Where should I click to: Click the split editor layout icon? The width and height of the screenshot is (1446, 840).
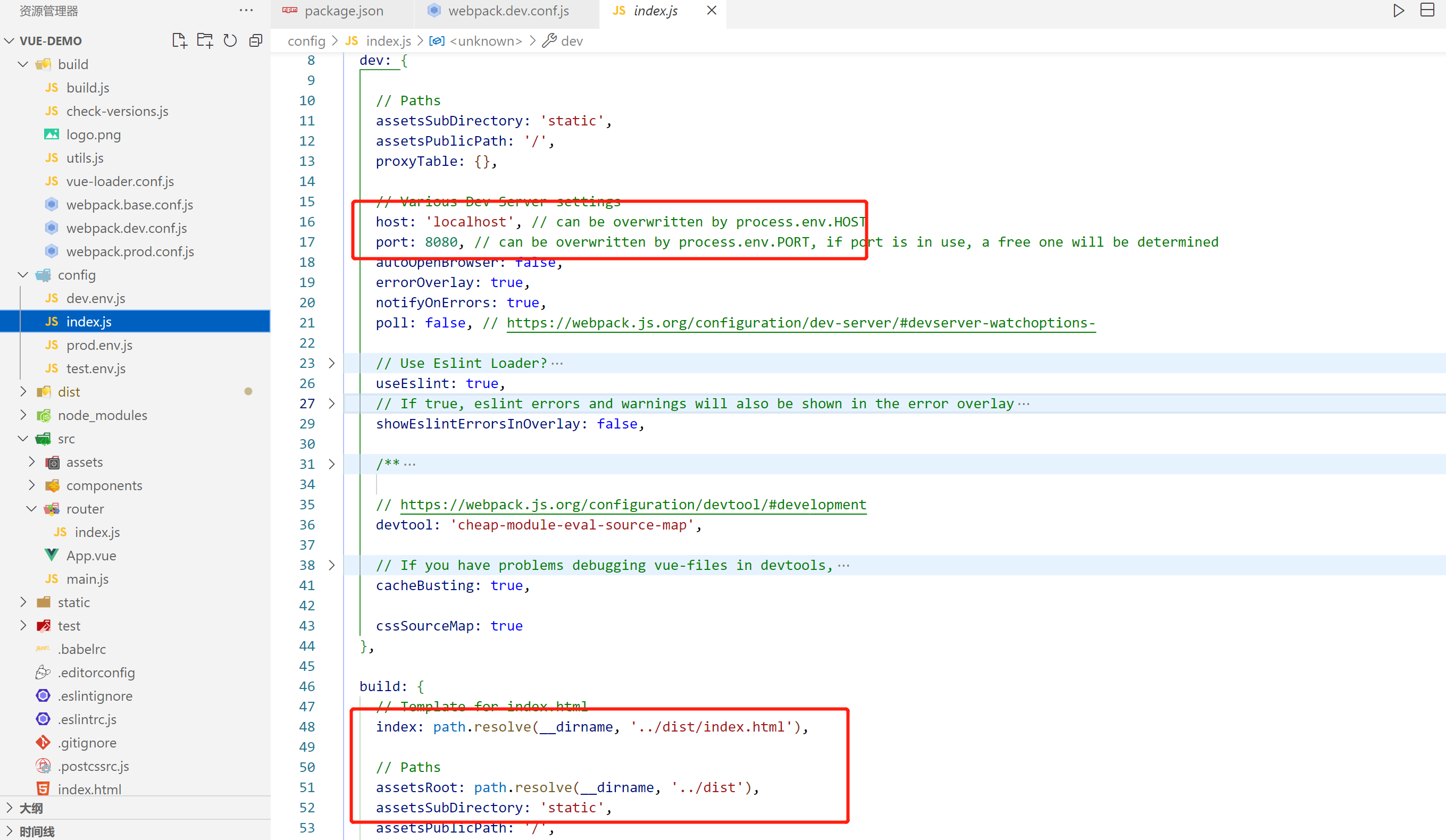1426,10
